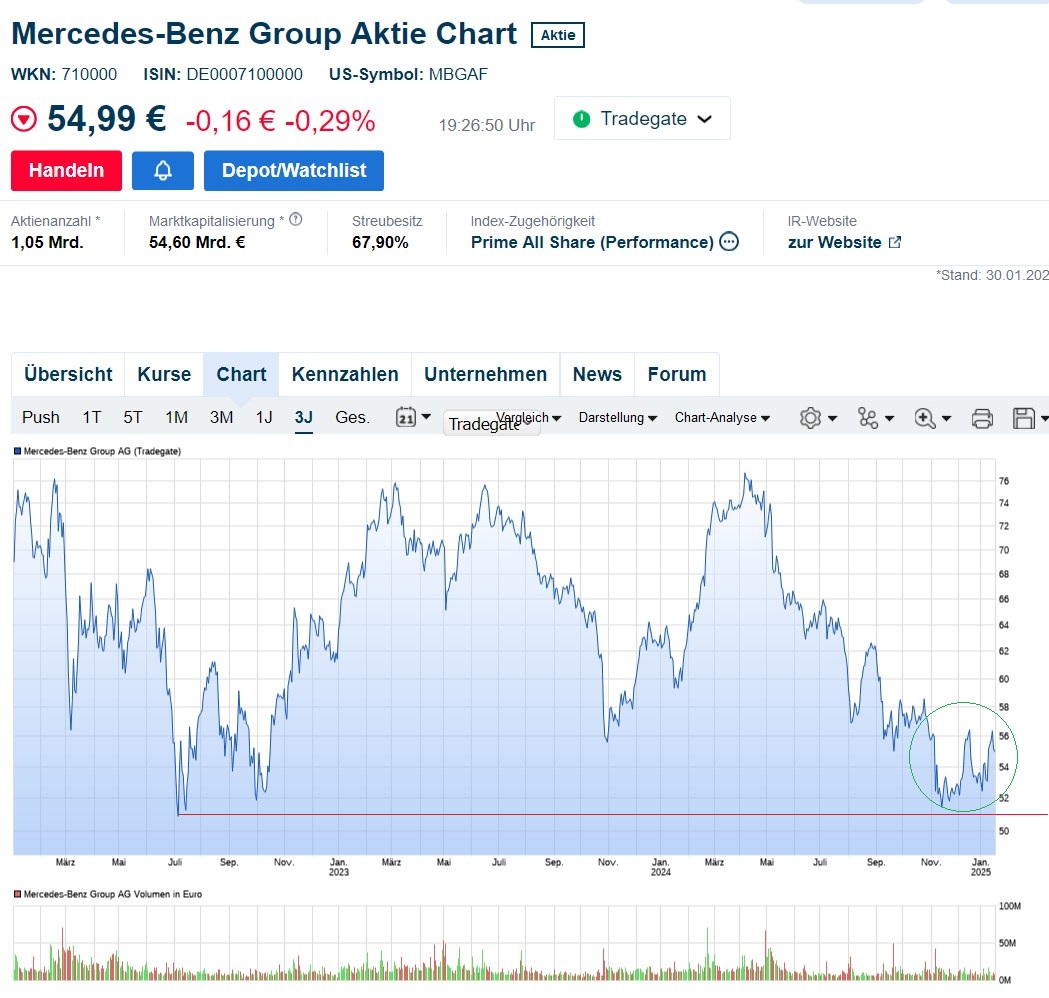Screen dimensions: 1049x998
Task: Click the red price-direction arrow icon
Action: [22, 118]
